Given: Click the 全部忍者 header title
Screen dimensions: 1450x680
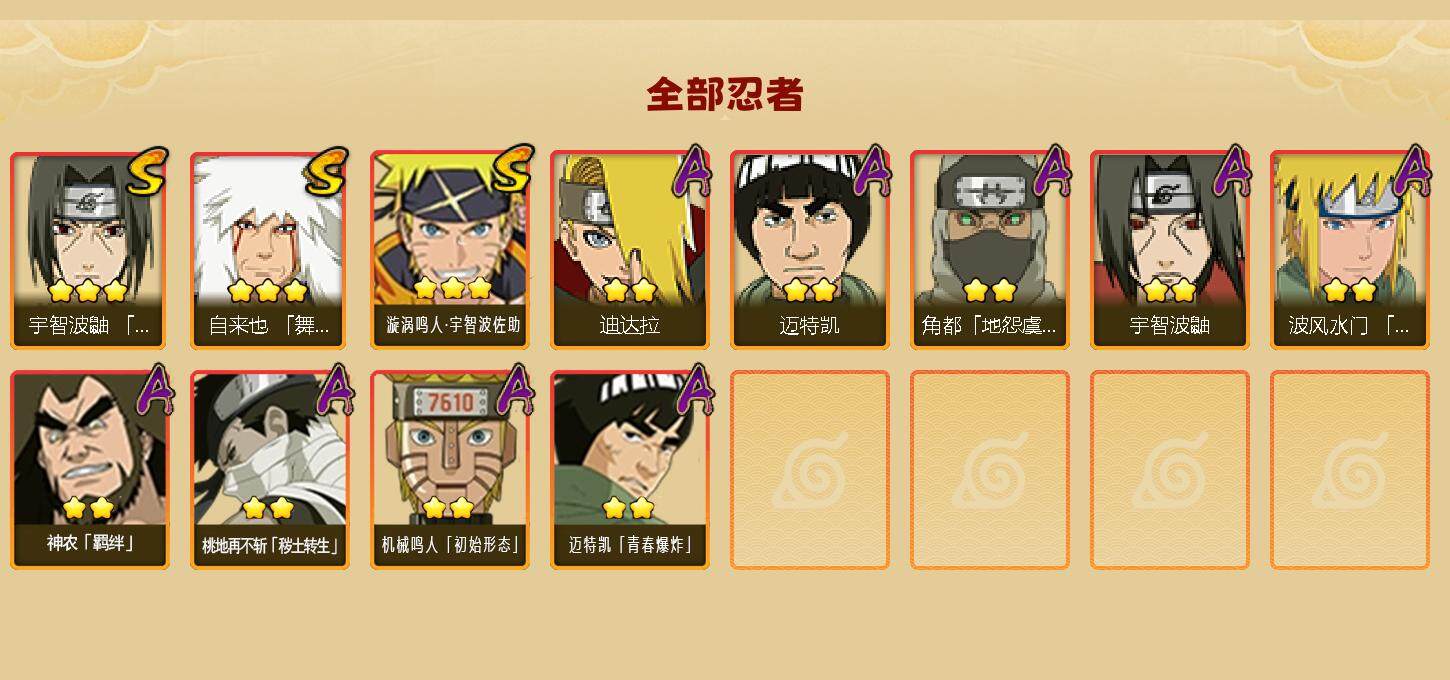Looking at the screenshot, I should tap(725, 94).
